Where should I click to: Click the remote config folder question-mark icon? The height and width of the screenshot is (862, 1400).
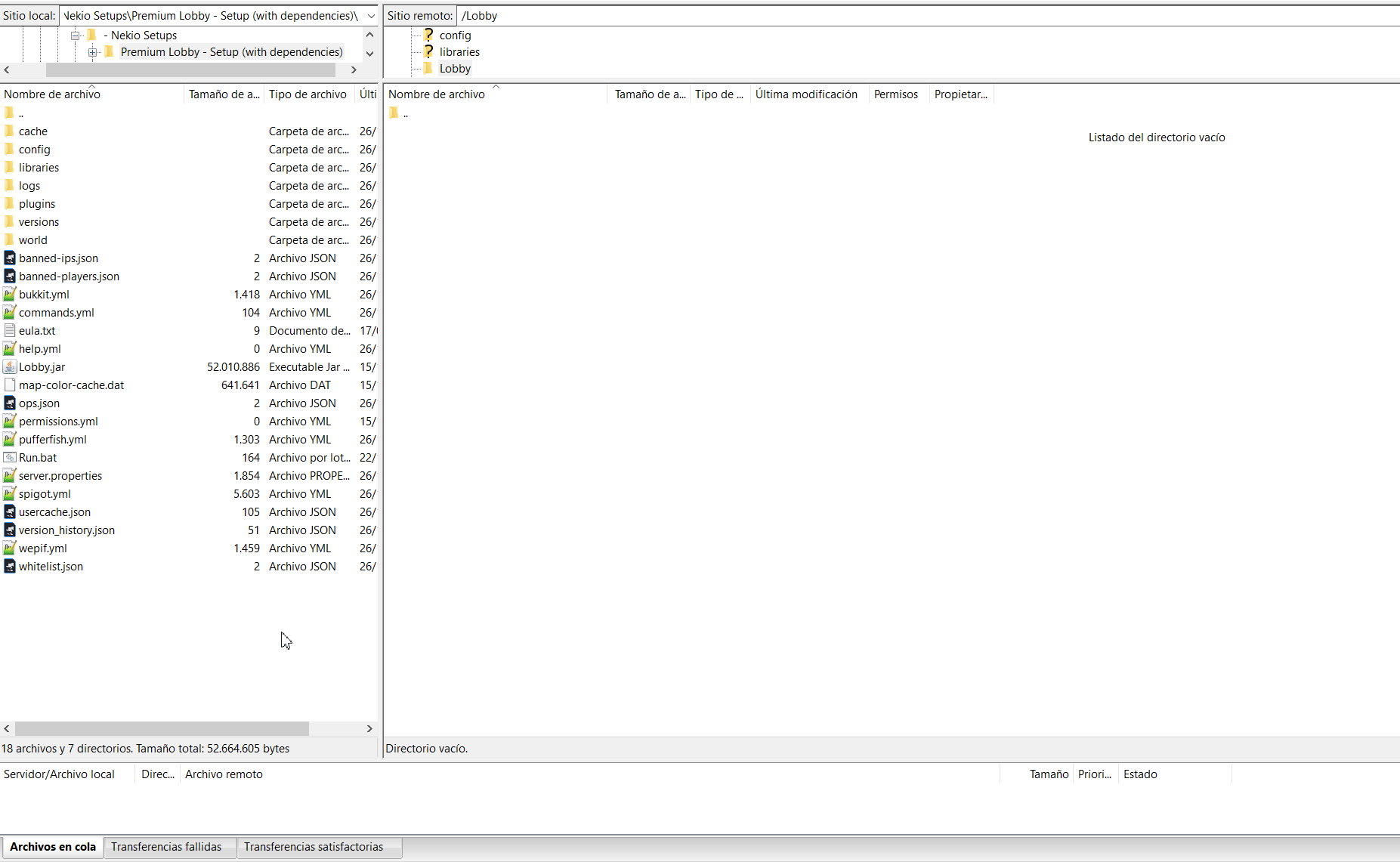coord(428,35)
